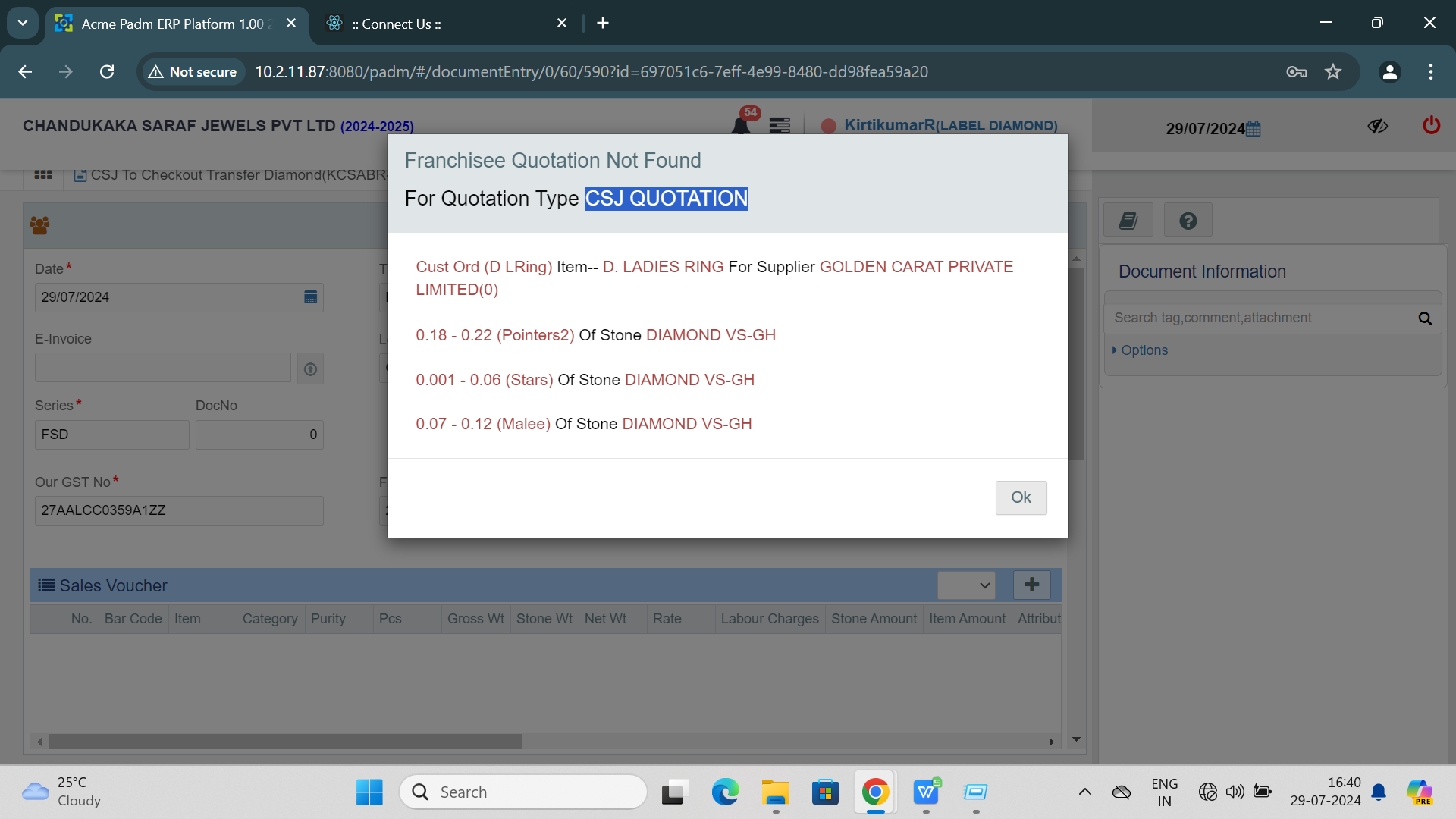The height and width of the screenshot is (819, 1456).
Task: Click the taskbar Search box
Action: 523,792
